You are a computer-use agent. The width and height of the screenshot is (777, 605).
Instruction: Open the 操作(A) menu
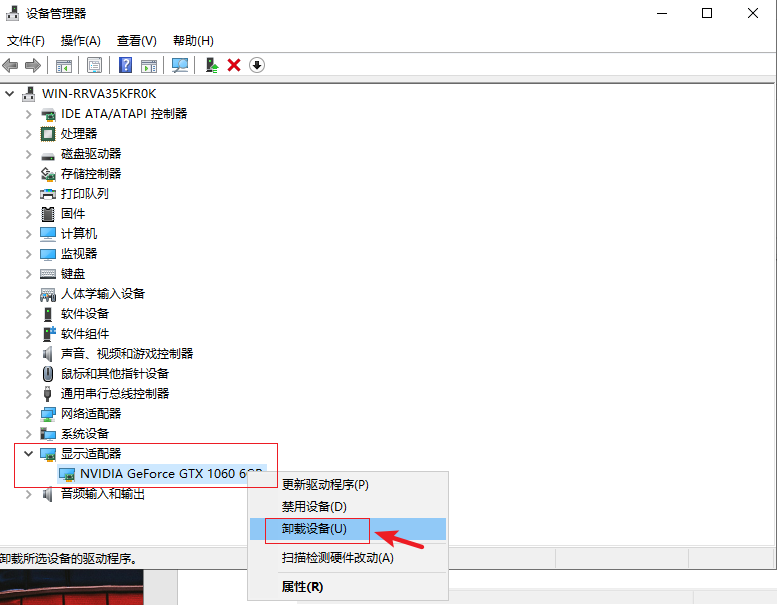tap(80, 41)
